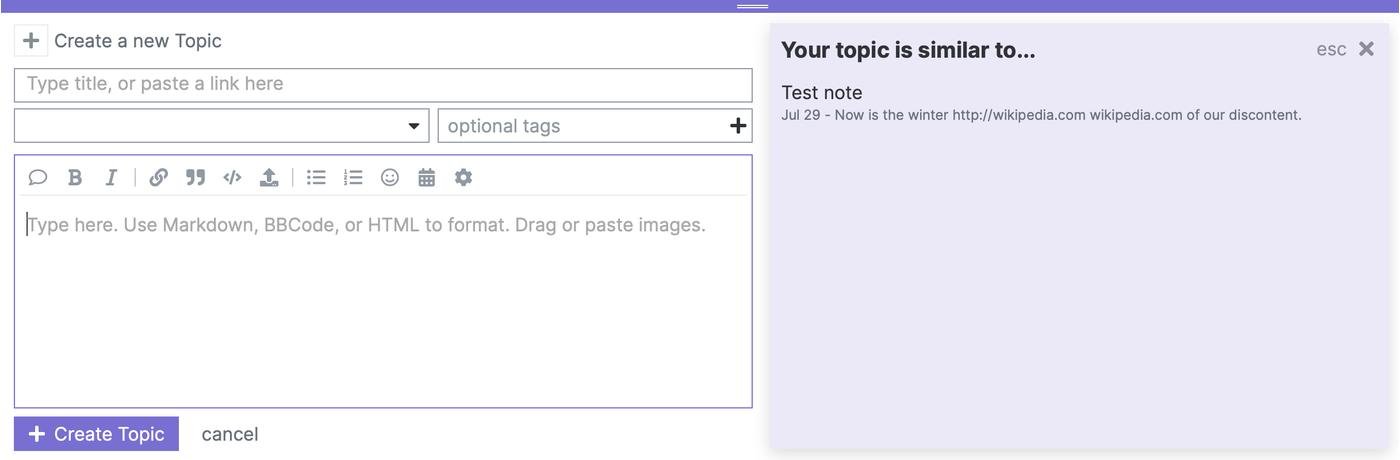Screen dimensions: 1400x460
Task: Toggle the composer action plus button
Action: click(x=31, y=41)
